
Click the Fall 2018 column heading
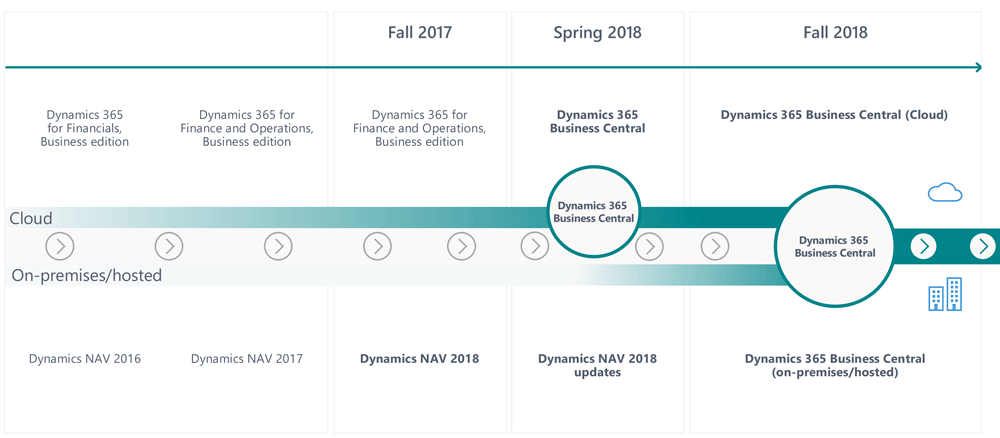[835, 33]
